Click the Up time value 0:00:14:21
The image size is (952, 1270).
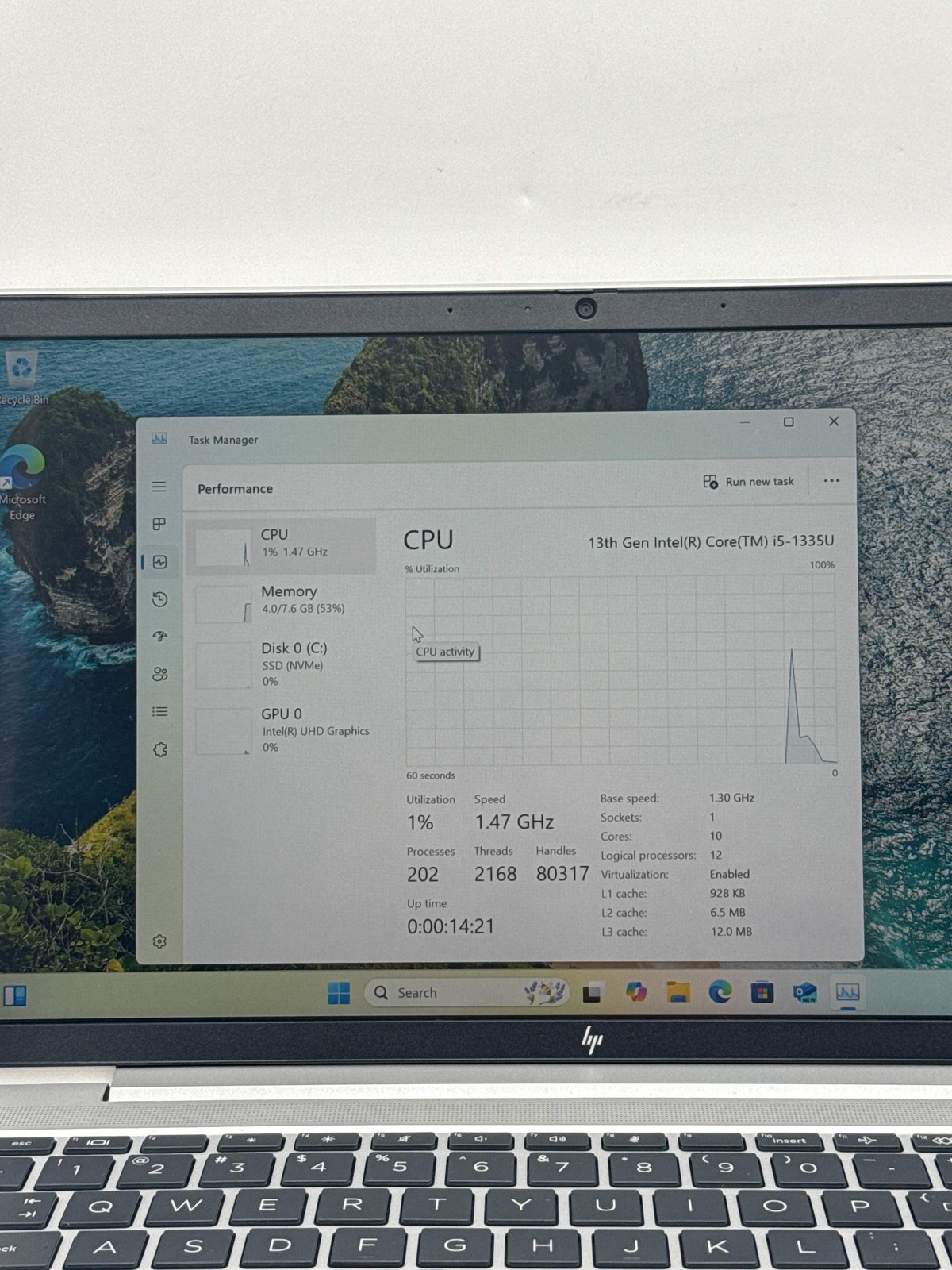[x=451, y=926]
